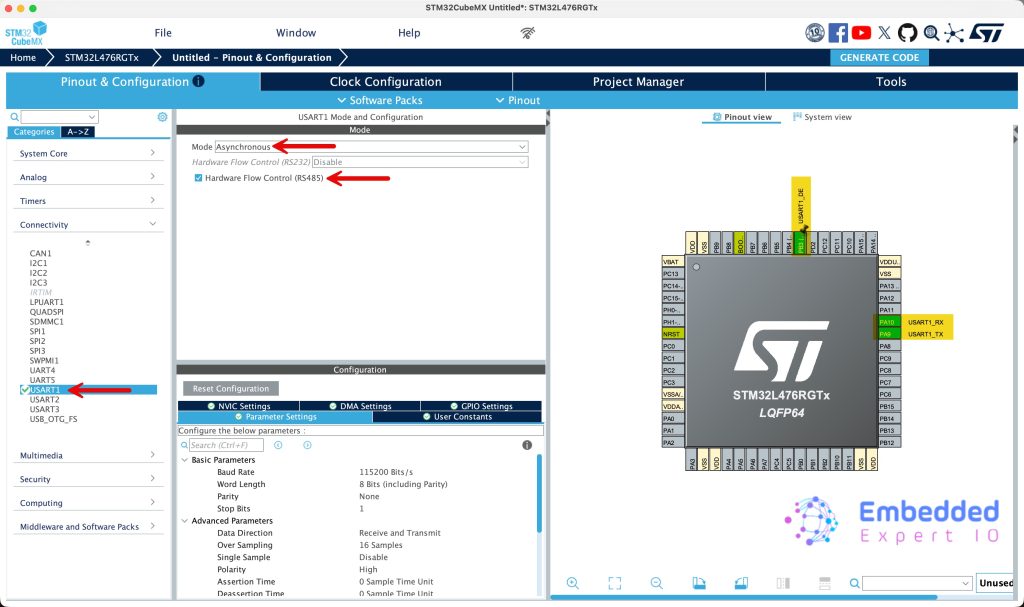
Task: Switch the peripheral list to A->Z sorting
Action: click(77, 132)
